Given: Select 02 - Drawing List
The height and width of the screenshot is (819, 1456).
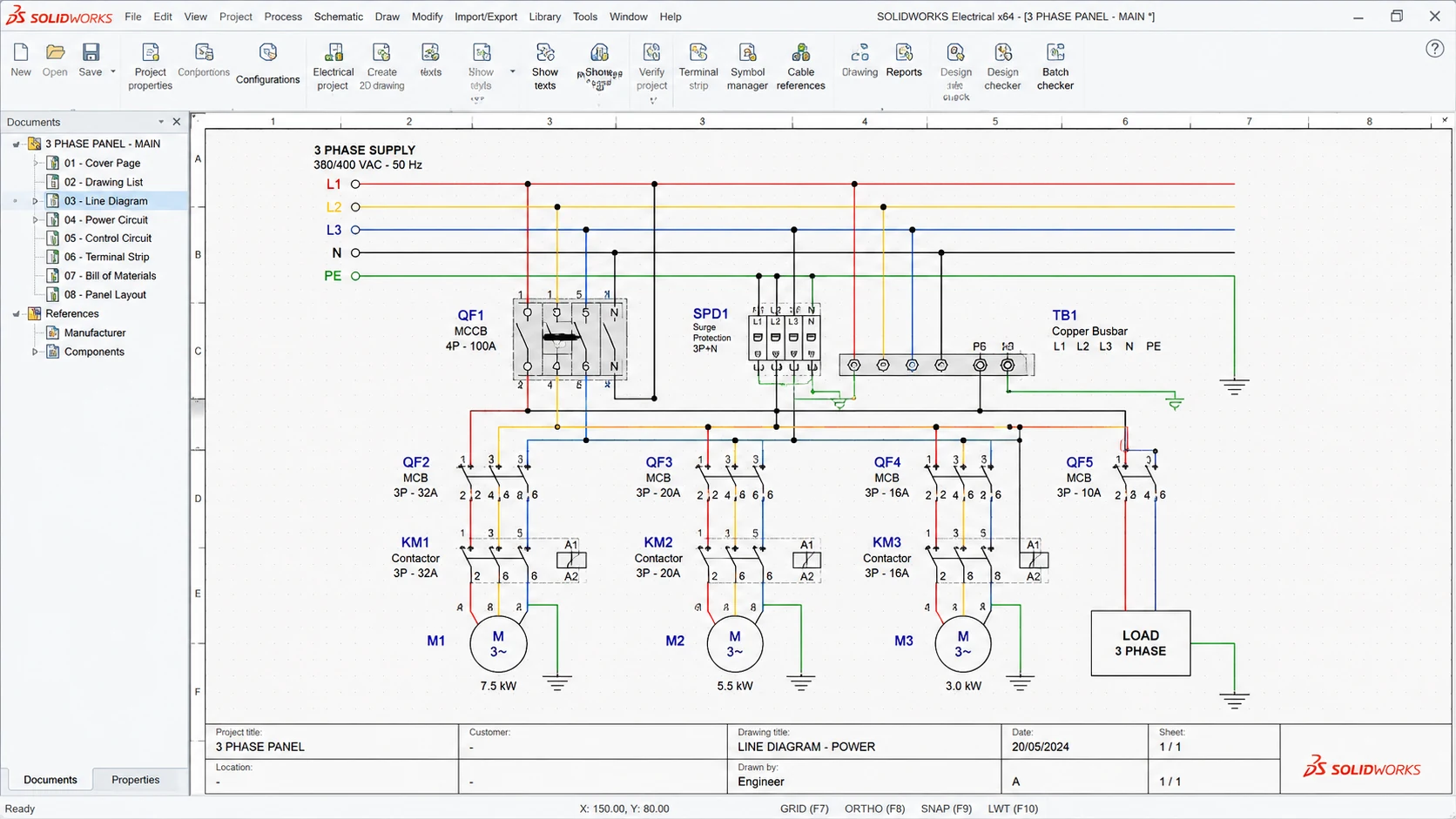Looking at the screenshot, I should [104, 182].
